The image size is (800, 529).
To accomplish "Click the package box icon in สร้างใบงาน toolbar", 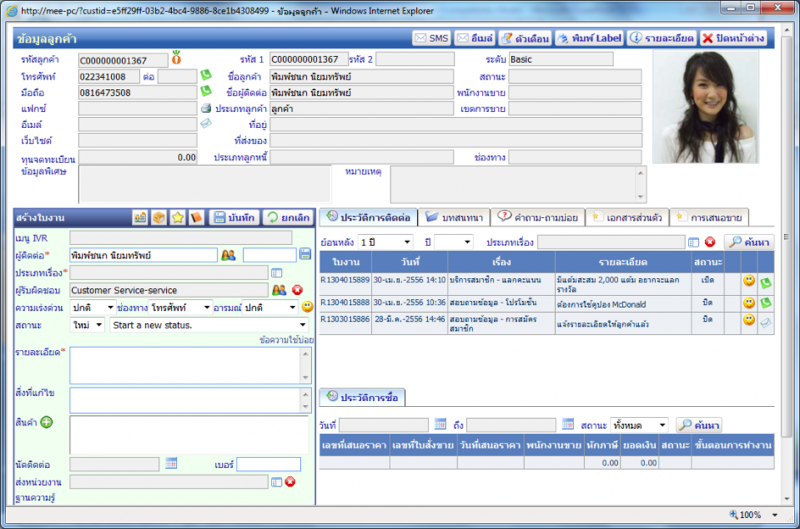I will pyautogui.click(x=159, y=218).
